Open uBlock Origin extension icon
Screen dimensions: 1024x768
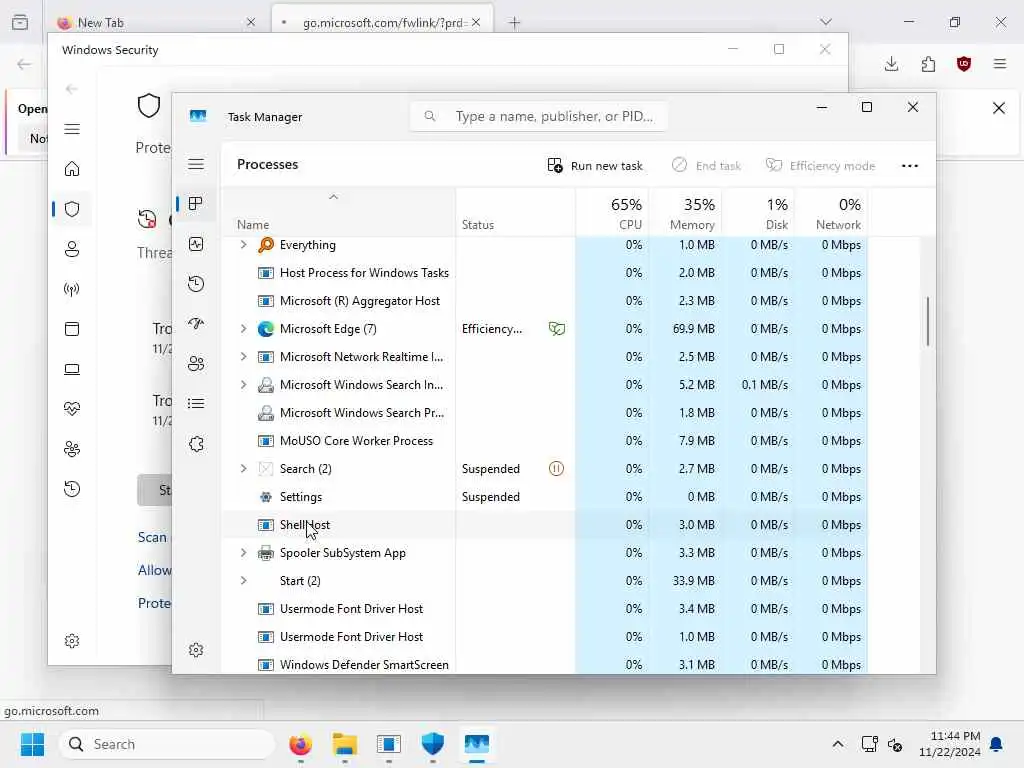[964, 63]
